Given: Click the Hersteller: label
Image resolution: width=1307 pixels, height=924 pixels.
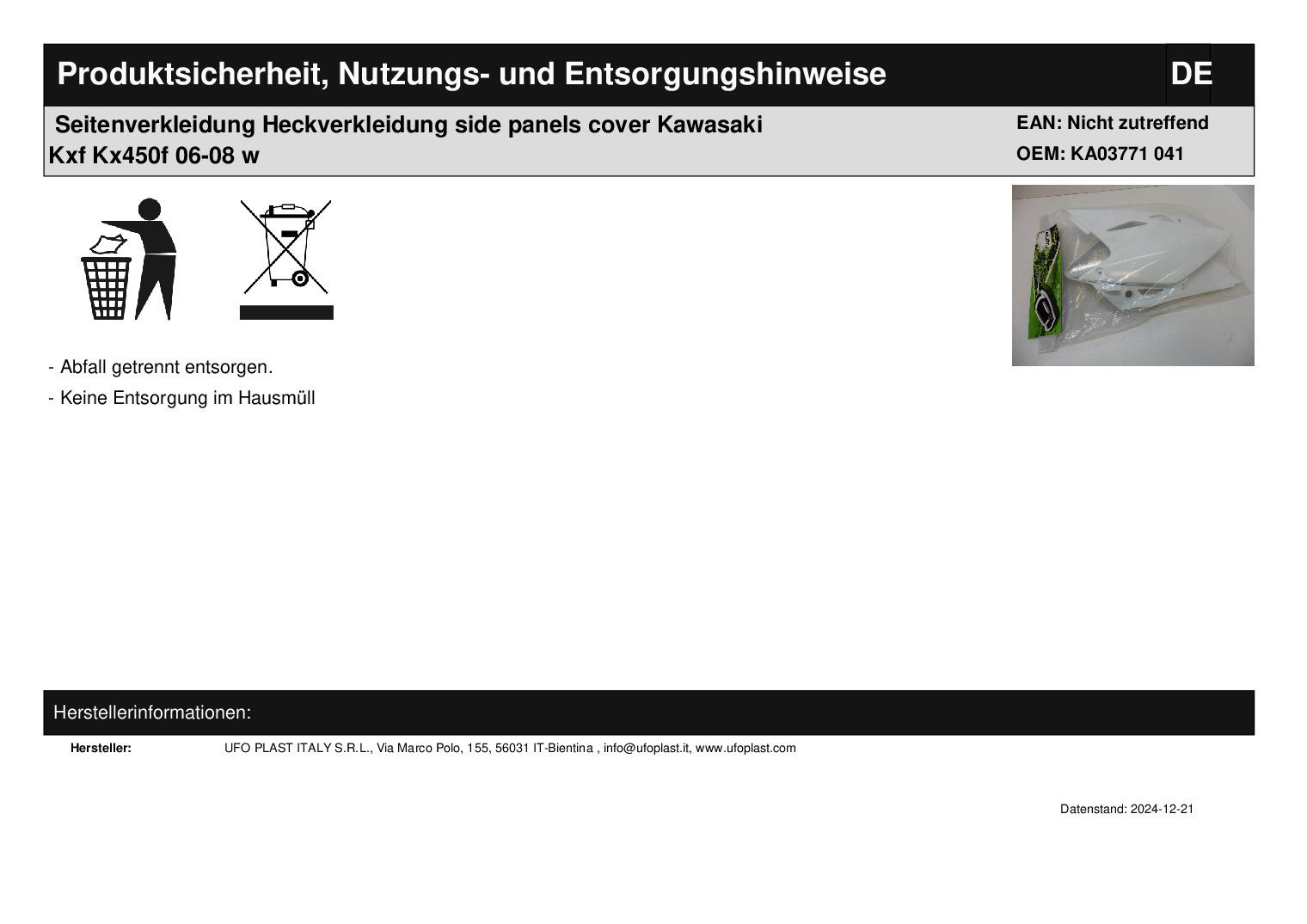Looking at the screenshot, I should (101, 748).
